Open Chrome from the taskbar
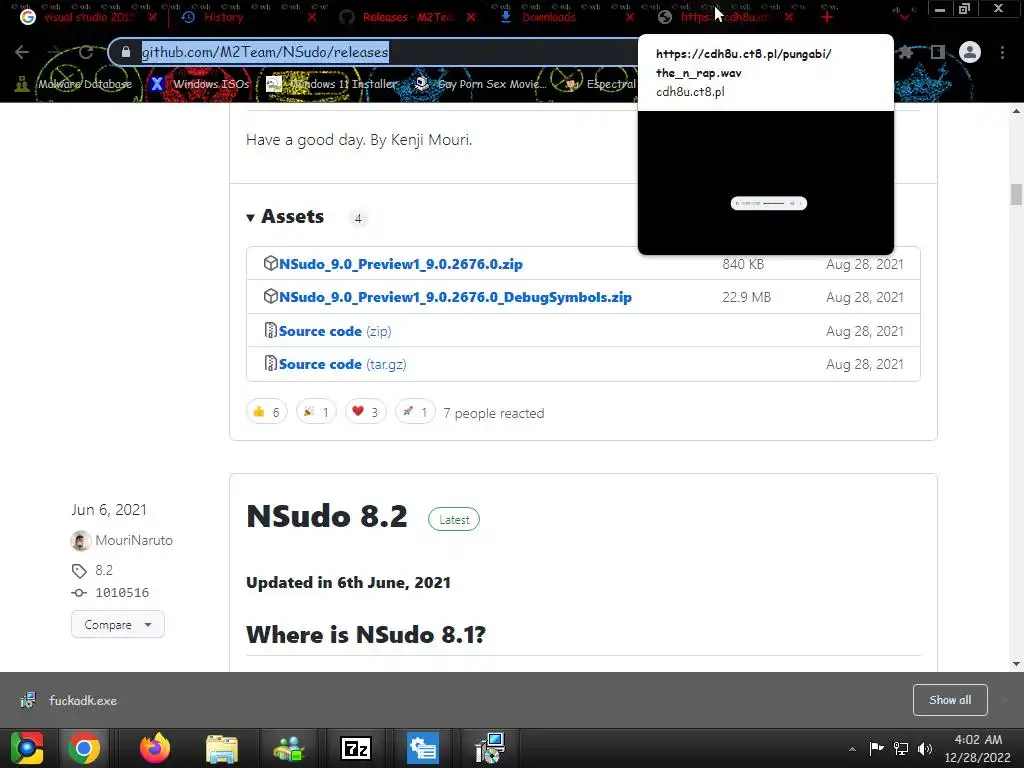The width and height of the screenshot is (1024, 768). click(84, 748)
